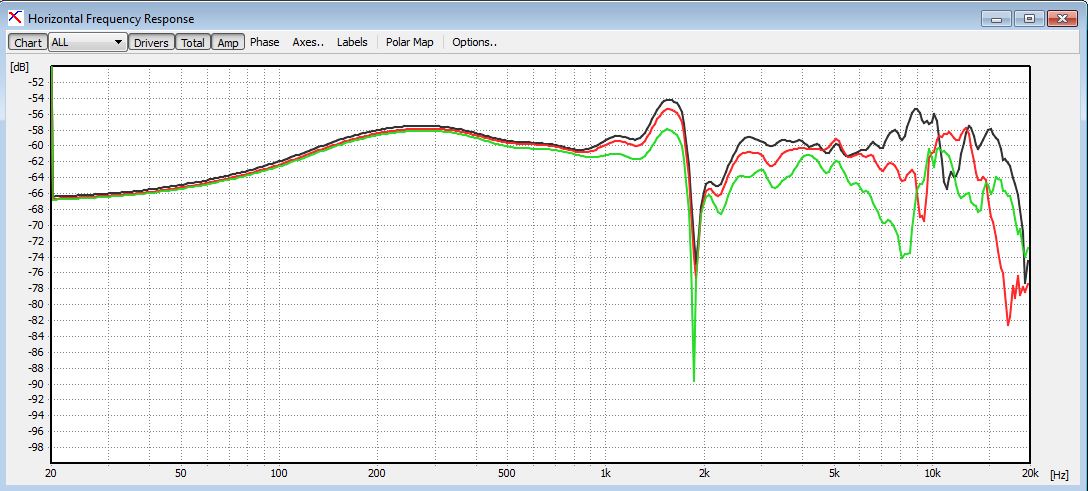Screen dimensions: 1088x491
Task: Click the 5k frequency axis label
Action: coord(833,474)
